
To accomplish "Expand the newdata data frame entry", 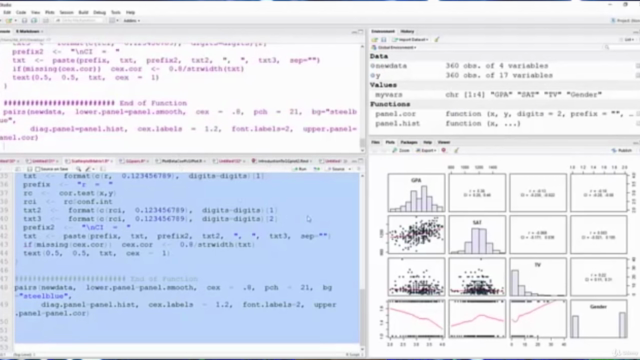I will coord(372,66).
